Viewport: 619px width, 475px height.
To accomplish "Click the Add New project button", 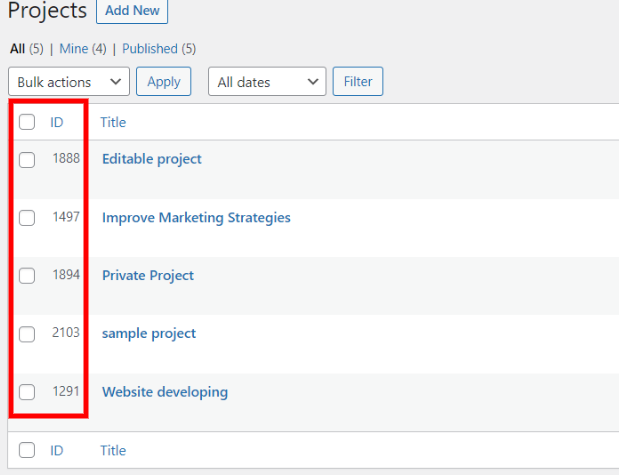I will pyautogui.click(x=132, y=12).
